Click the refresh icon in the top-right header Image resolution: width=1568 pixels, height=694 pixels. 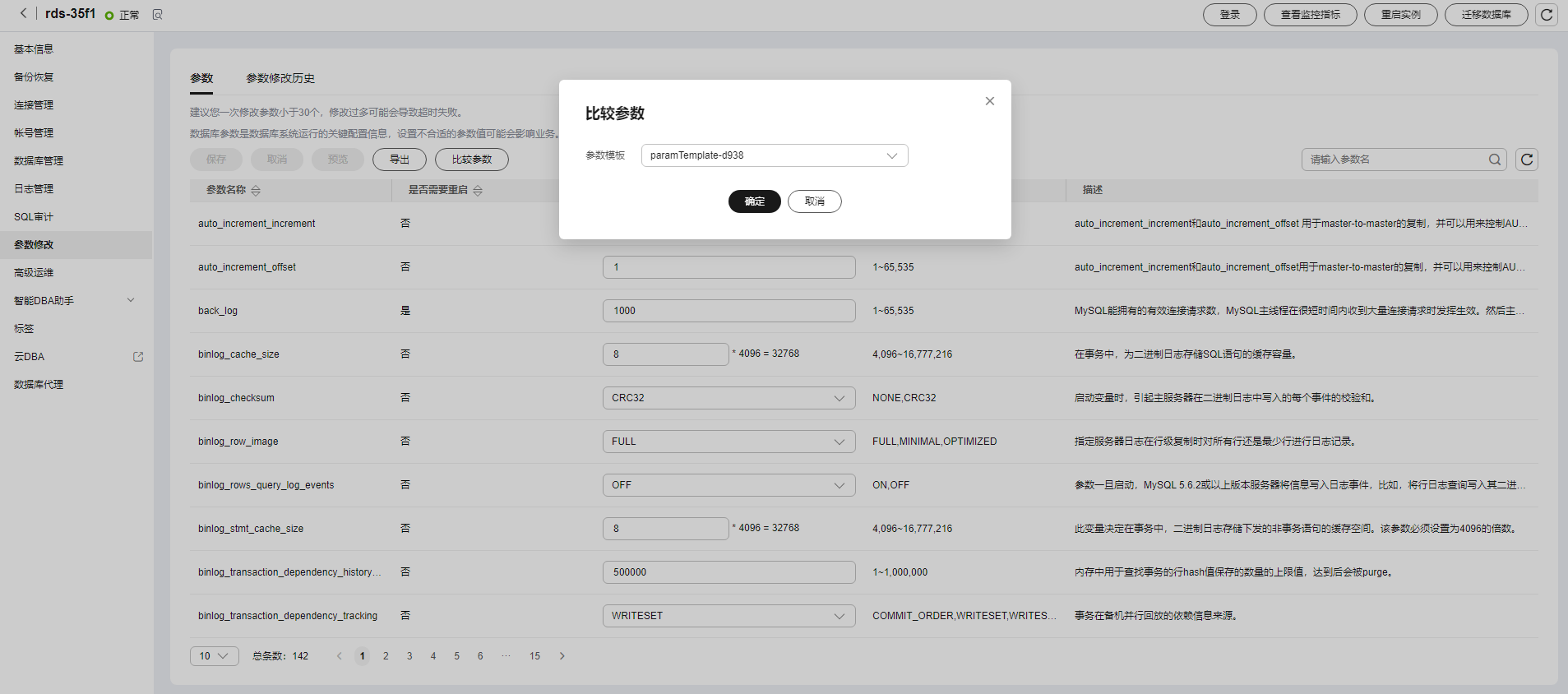[x=1546, y=15]
